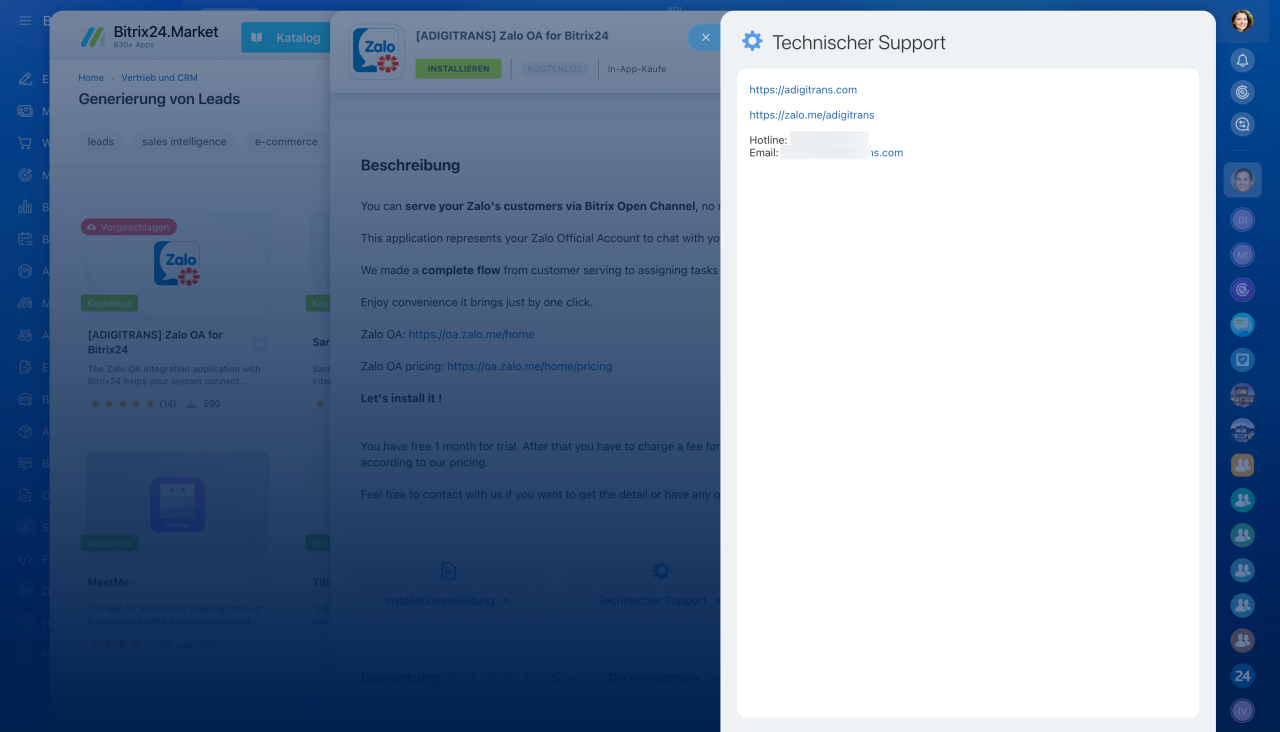Click the support email address link

tap(842, 153)
